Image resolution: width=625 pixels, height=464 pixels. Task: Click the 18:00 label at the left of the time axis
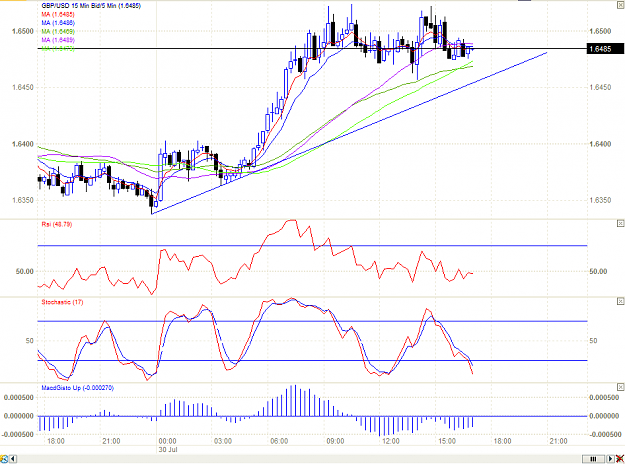coord(55,441)
